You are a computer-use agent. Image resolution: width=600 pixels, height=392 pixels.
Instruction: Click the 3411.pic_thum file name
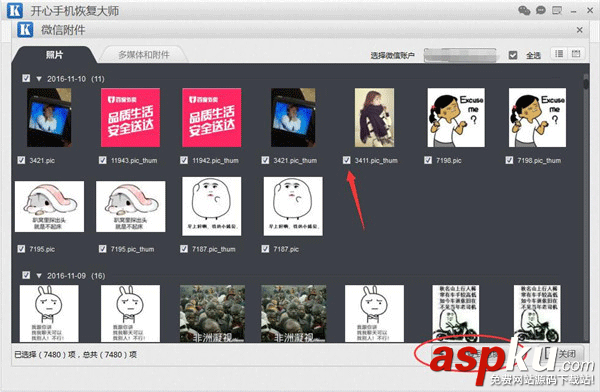coord(376,160)
